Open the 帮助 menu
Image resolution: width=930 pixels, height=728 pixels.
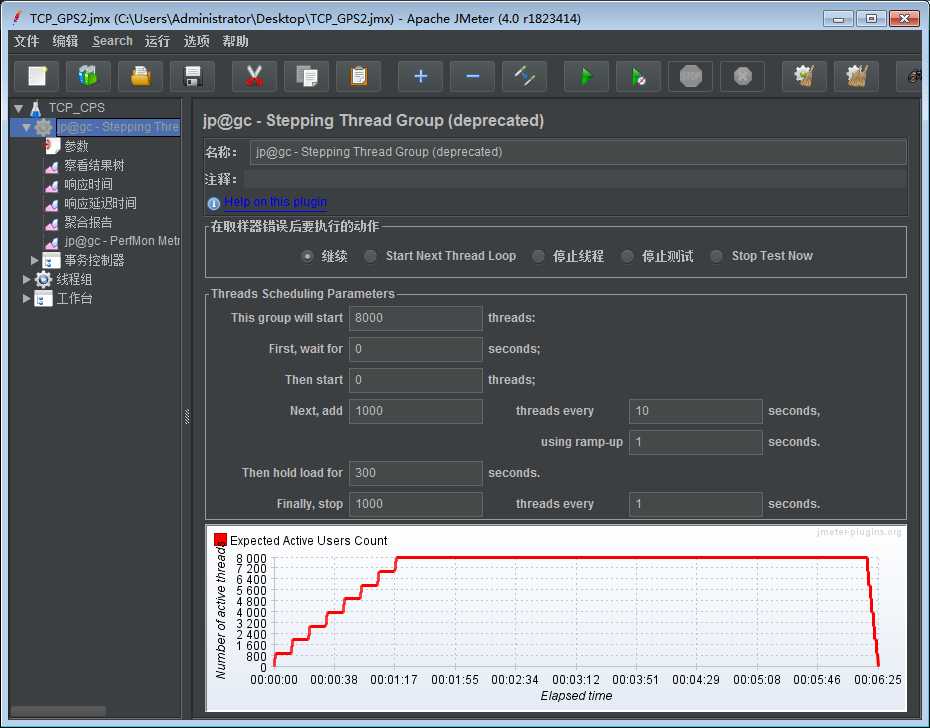click(235, 41)
